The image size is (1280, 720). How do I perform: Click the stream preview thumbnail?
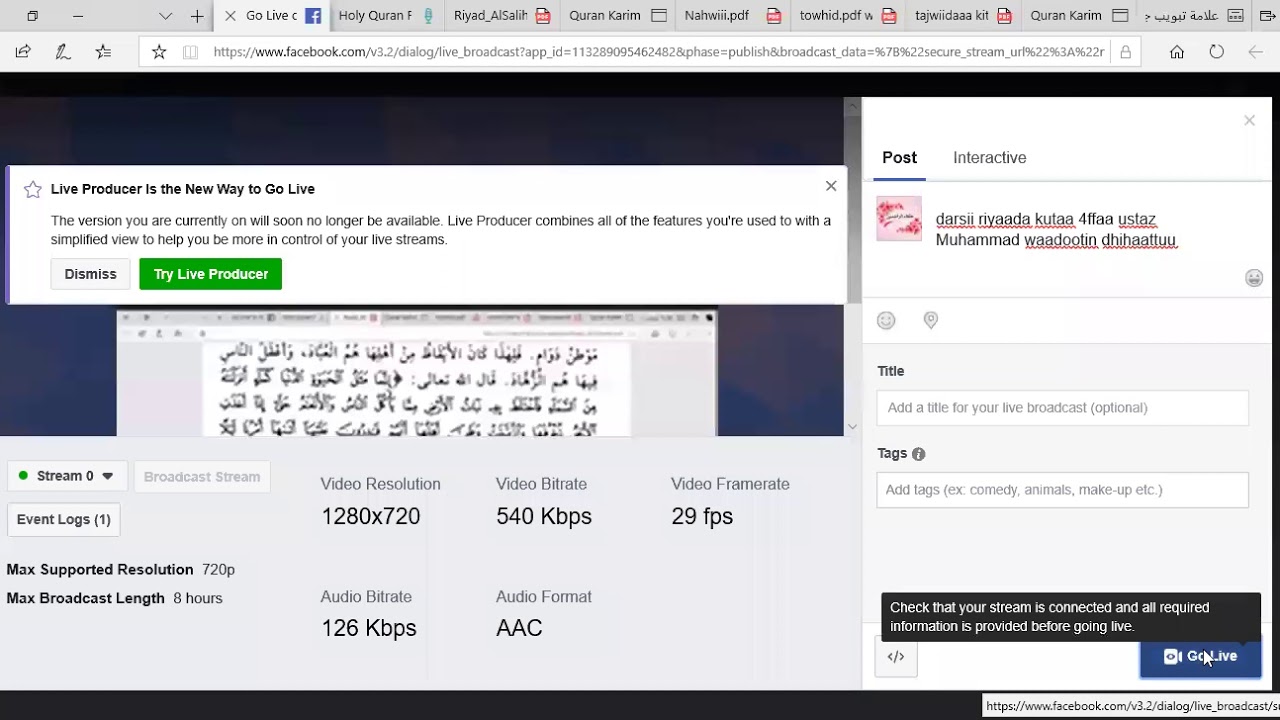click(417, 373)
